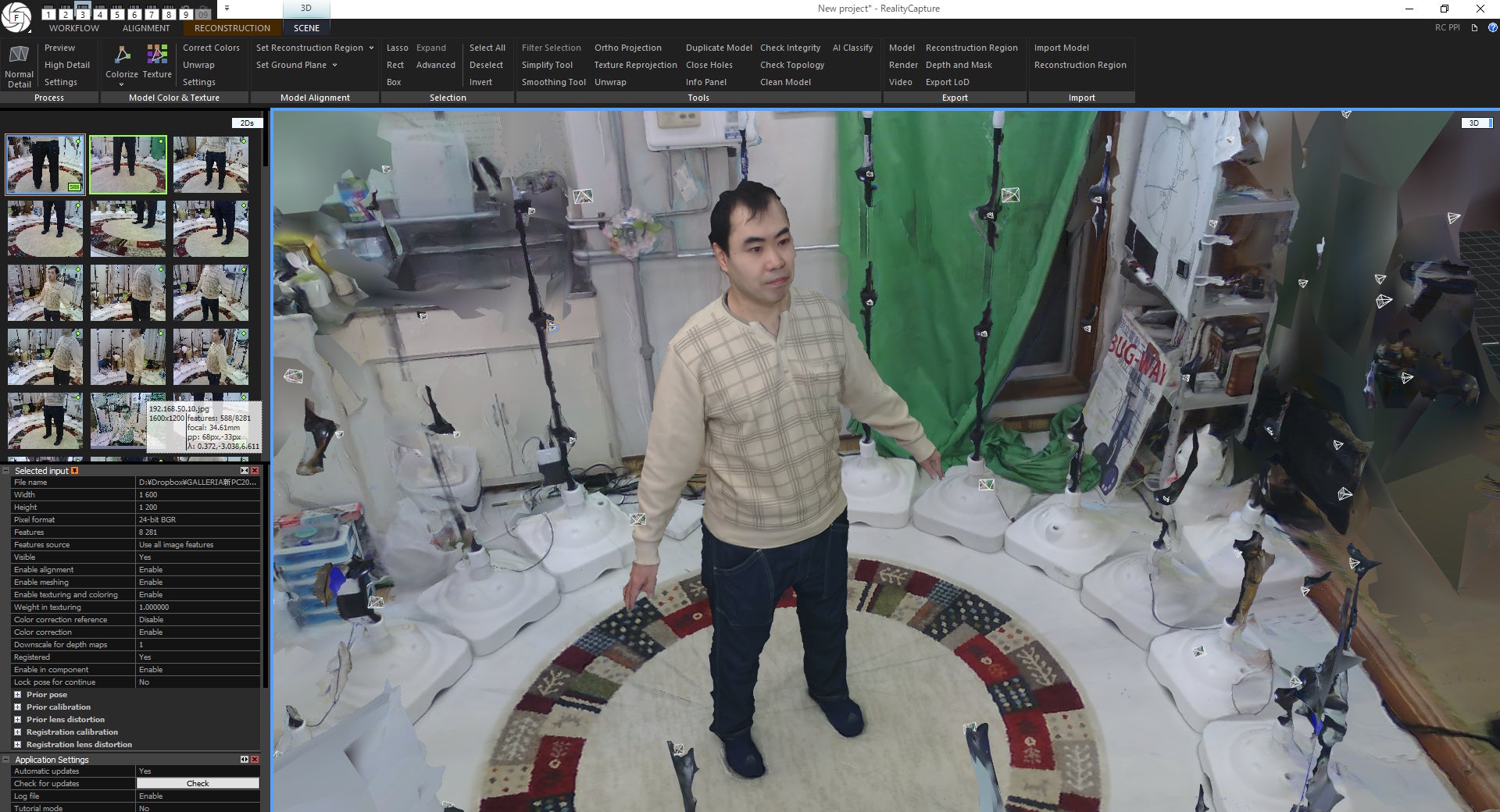This screenshot has width=1500, height=812.
Task: Toggle the Enable alignment value
Action: (198, 570)
